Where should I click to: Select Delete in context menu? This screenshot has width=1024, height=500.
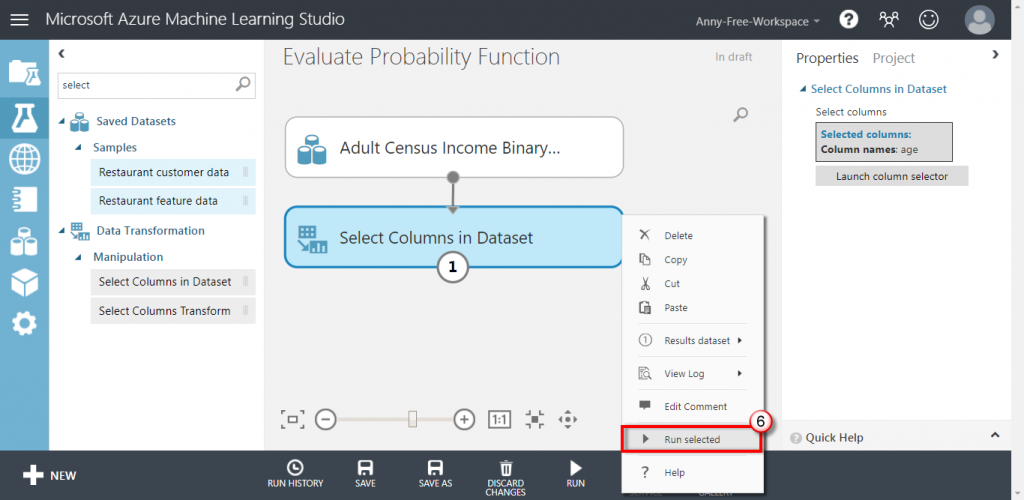tap(693, 236)
